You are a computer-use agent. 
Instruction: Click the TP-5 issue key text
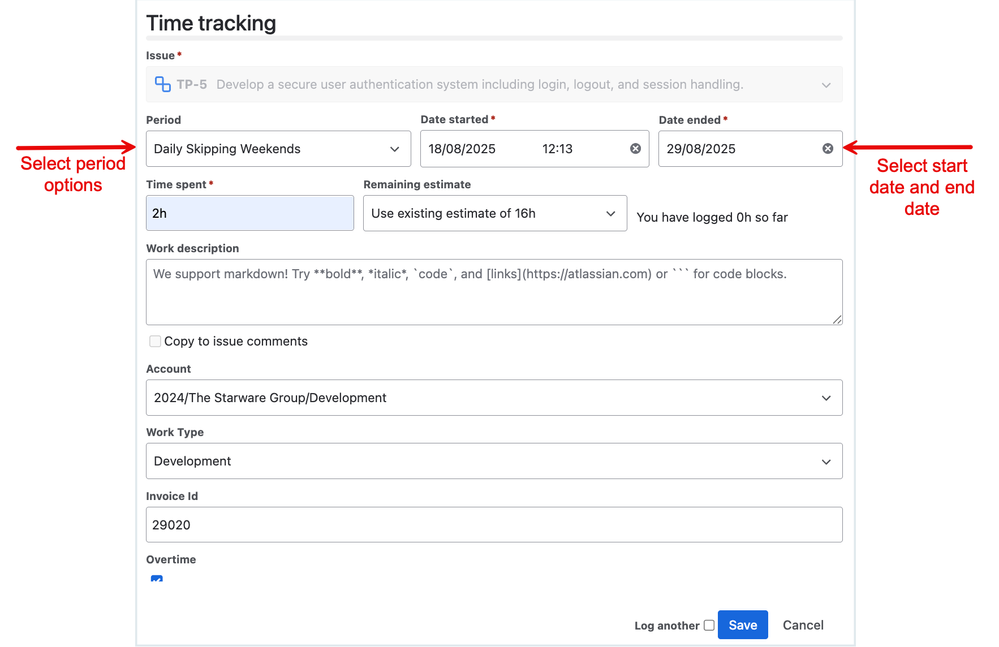pos(192,85)
